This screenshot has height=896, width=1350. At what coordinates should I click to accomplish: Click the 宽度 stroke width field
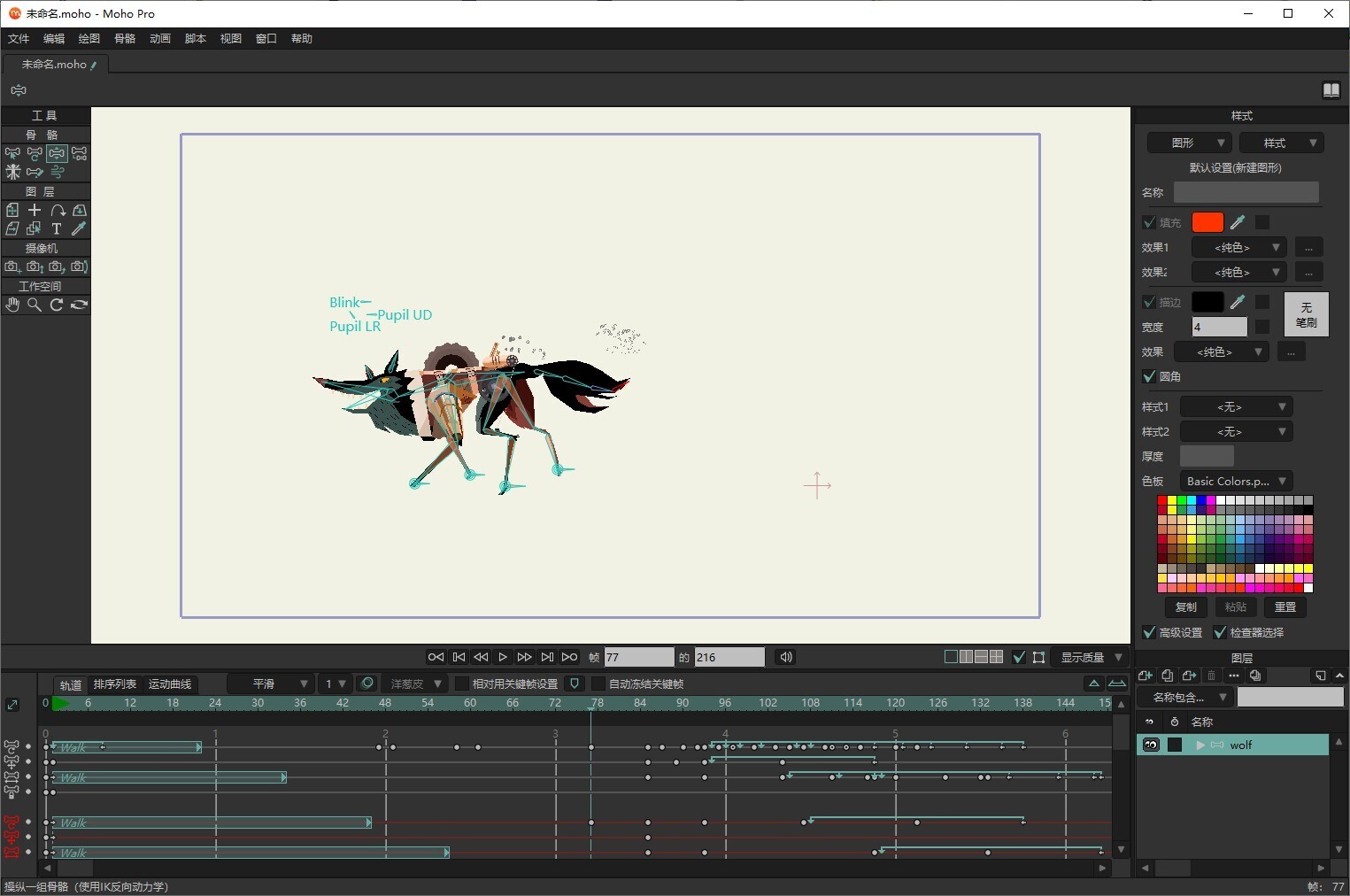(x=1220, y=327)
